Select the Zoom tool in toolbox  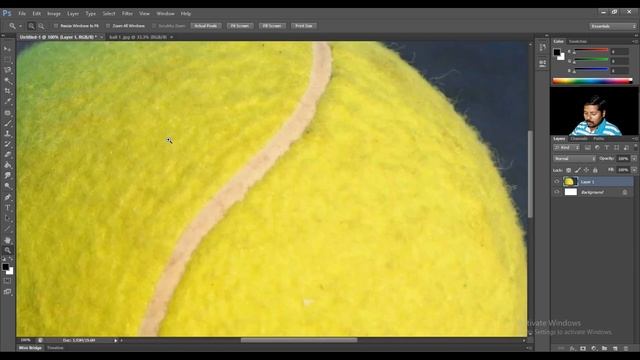coord(7,250)
